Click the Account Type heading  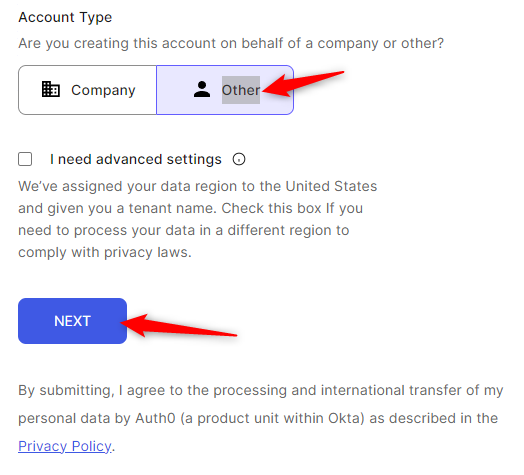pyautogui.click(x=65, y=17)
